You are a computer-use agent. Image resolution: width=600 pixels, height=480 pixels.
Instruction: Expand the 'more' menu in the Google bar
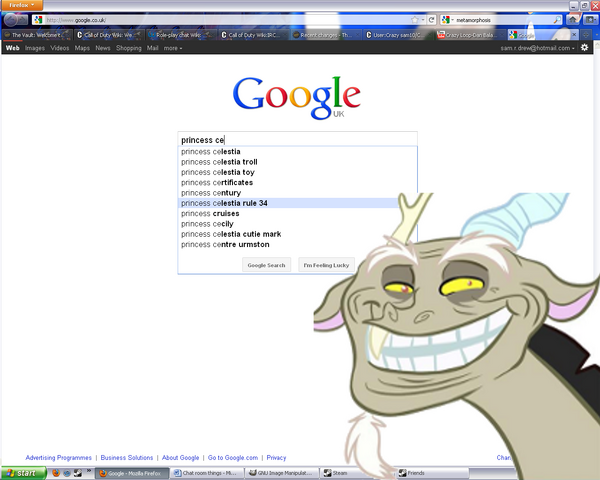coord(173,48)
